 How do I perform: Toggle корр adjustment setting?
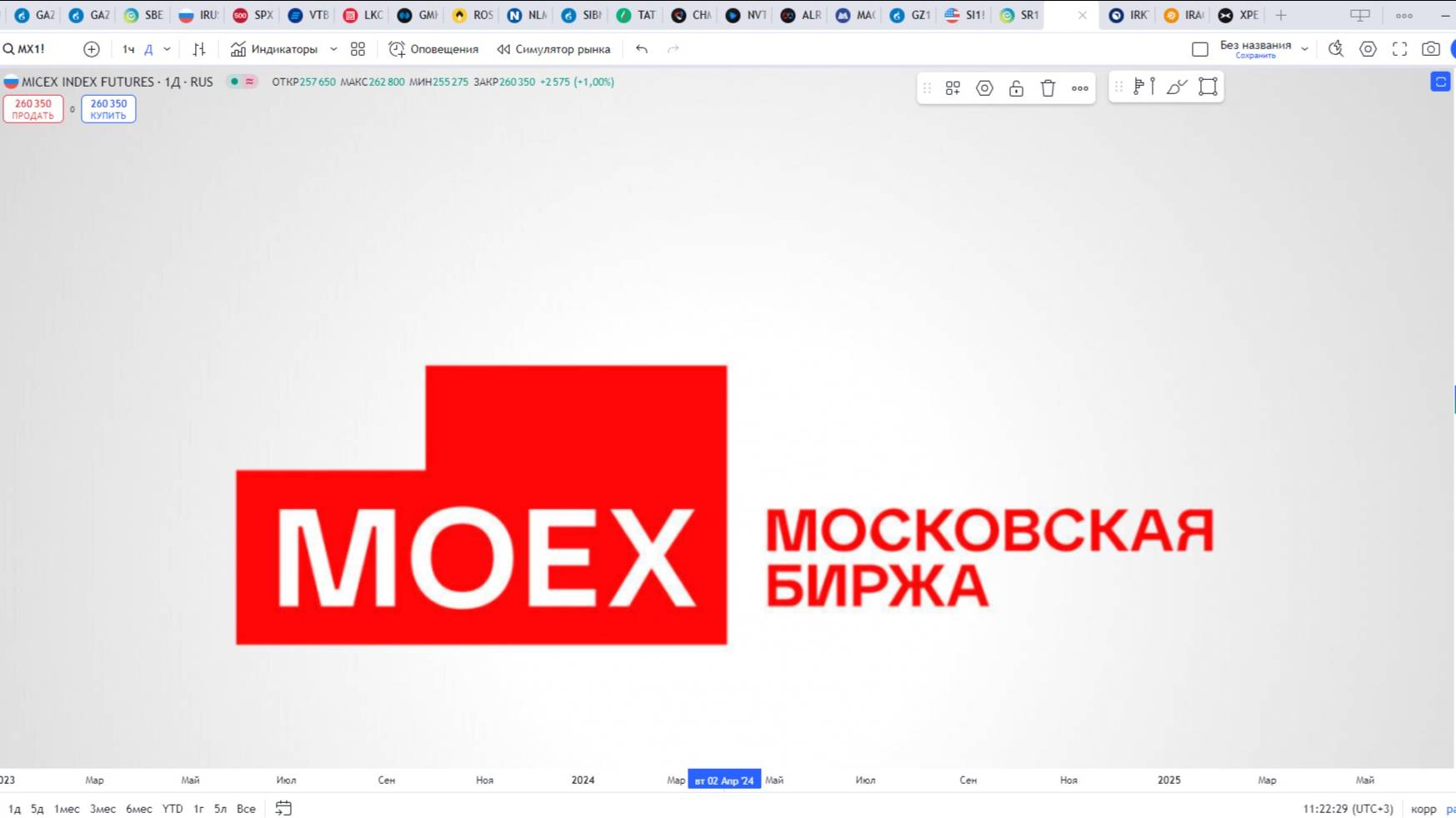[x=1423, y=809]
